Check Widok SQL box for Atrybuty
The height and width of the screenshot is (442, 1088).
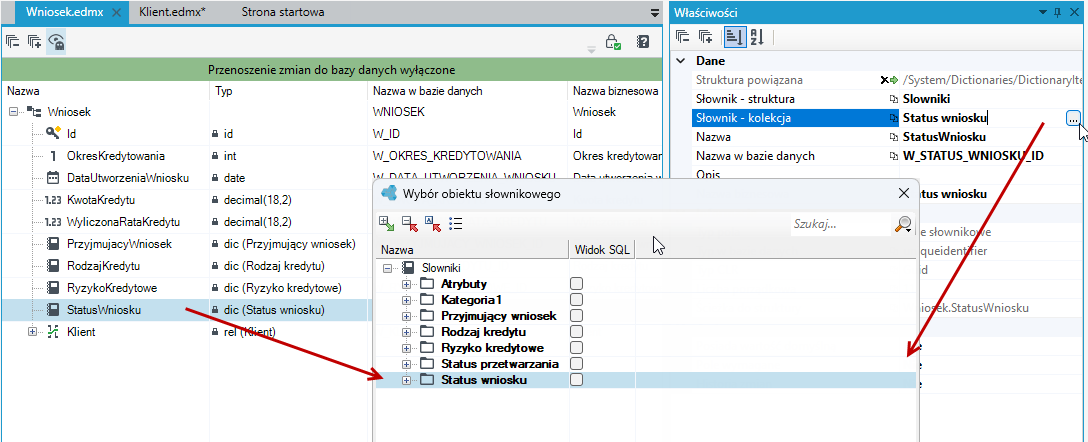point(577,284)
